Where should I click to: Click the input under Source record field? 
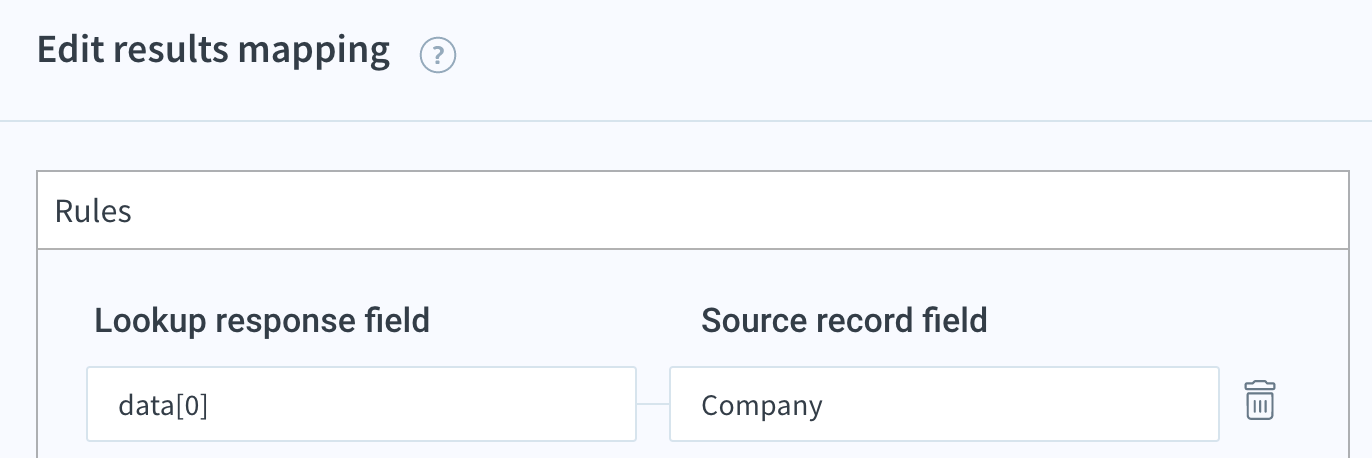pos(944,404)
